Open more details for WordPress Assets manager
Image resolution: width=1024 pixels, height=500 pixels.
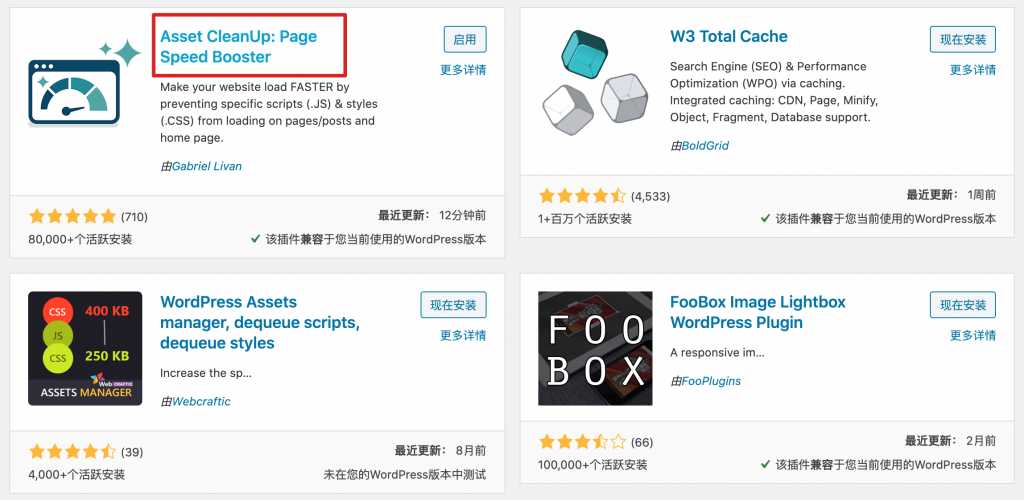[463, 335]
